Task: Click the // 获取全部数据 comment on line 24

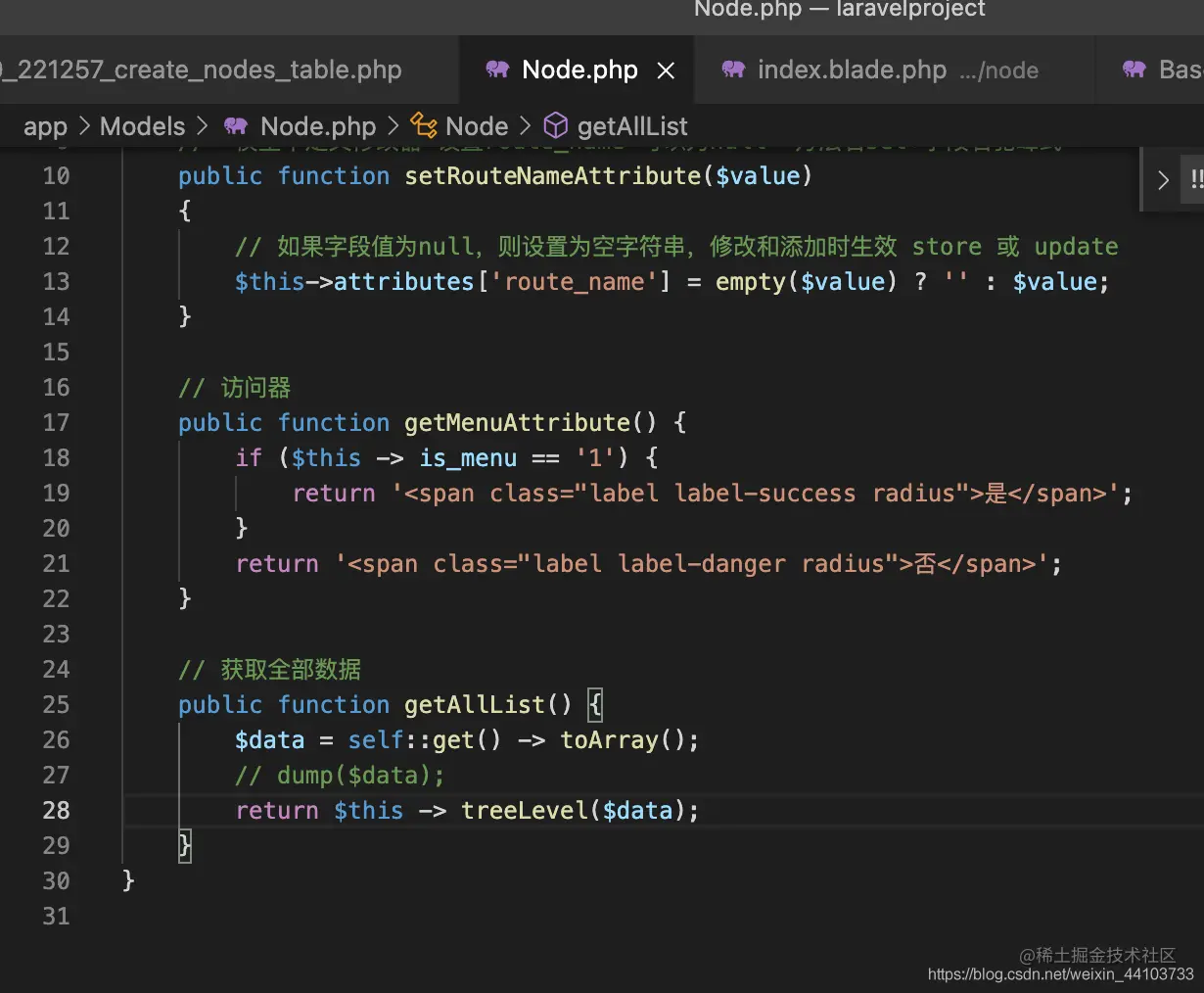Action: point(270,670)
